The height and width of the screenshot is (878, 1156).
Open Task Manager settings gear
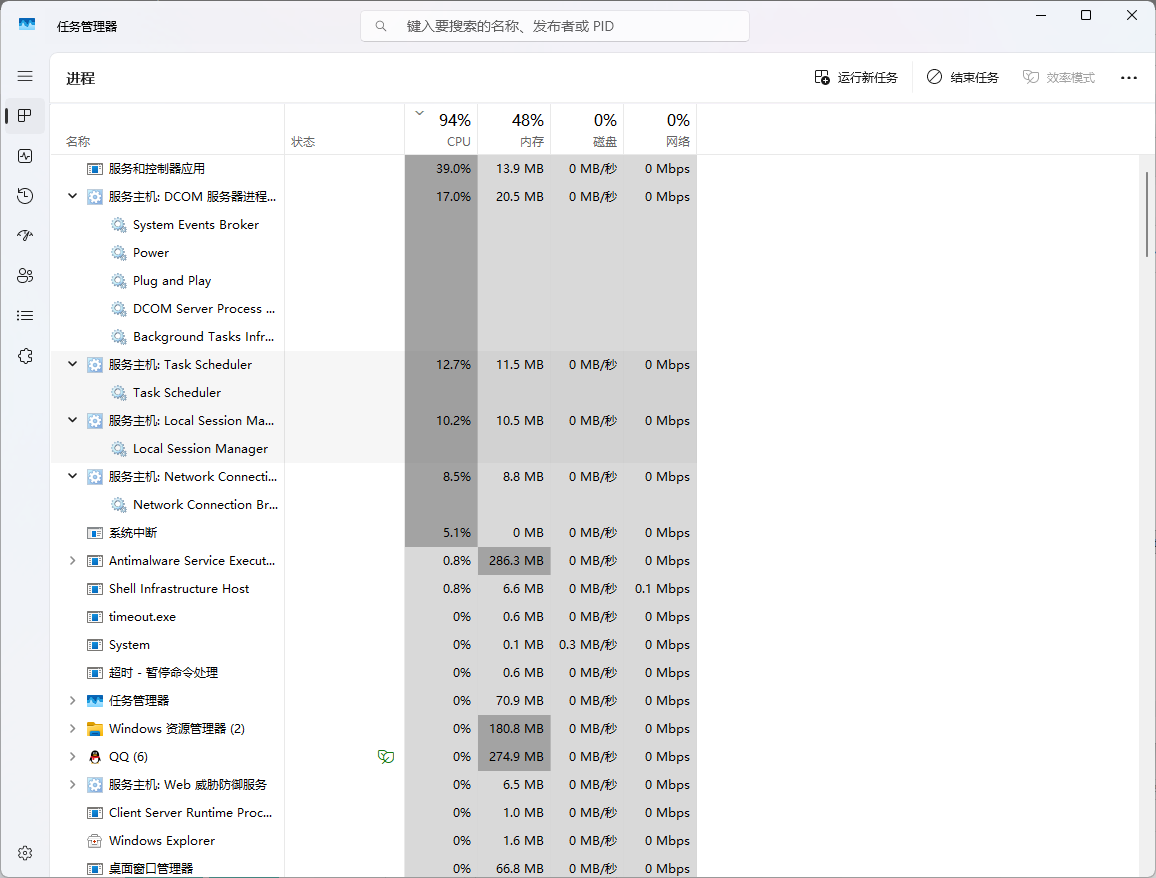[x=25, y=853]
